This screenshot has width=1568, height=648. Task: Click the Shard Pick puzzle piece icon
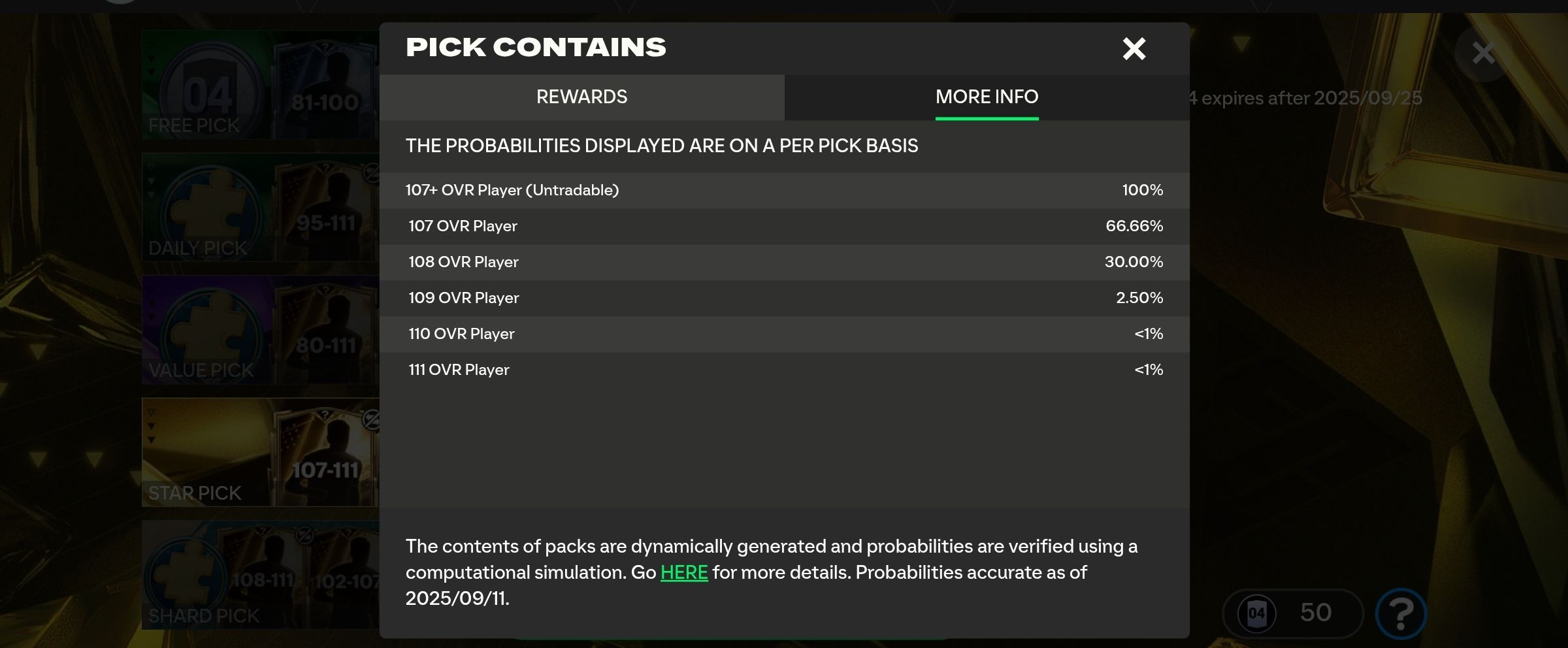[x=189, y=575]
